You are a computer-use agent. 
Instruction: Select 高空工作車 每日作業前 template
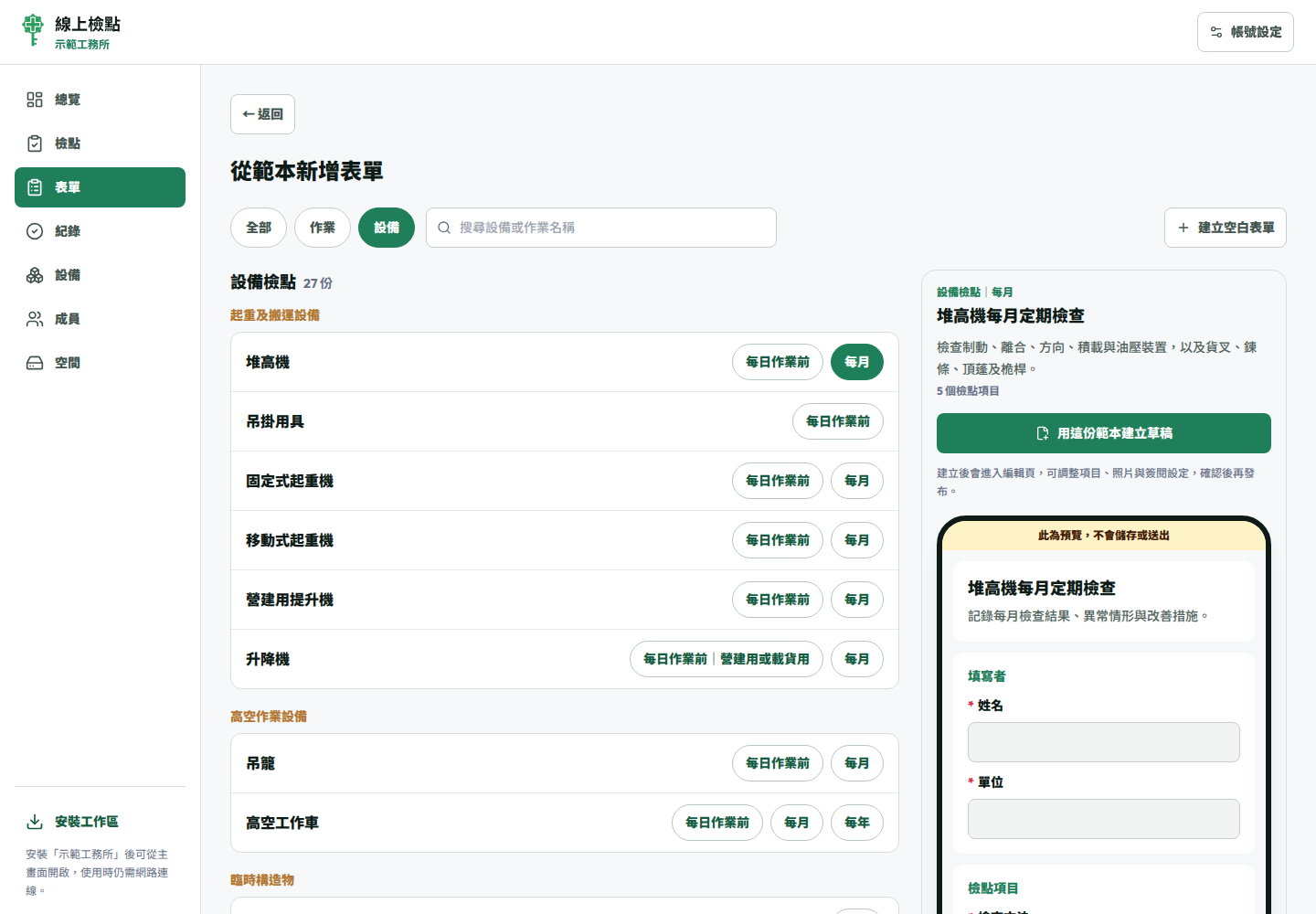[x=717, y=823]
